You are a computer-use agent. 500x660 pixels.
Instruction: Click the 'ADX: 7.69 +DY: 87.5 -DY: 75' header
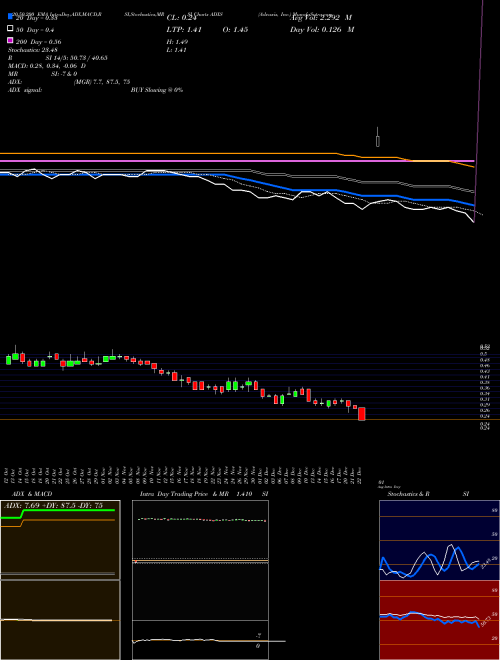pos(53,505)
